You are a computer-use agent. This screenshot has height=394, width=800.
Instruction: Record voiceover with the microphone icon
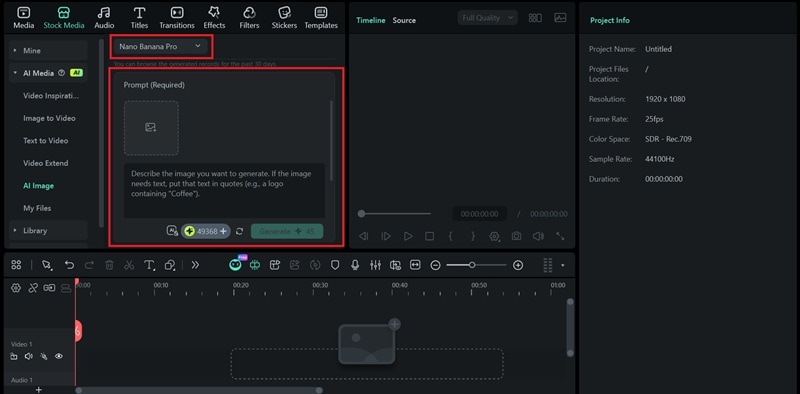pyautogui.click(x=355, y=265)
